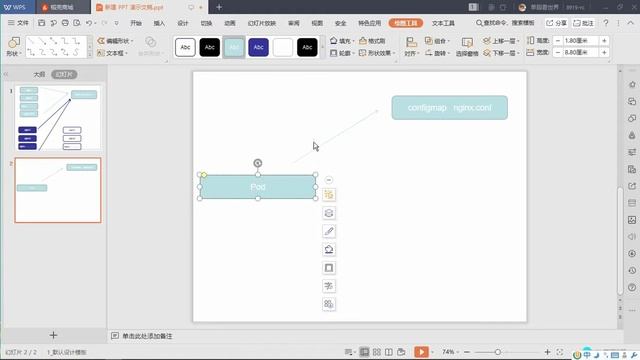Open the Shape Effects (形状效果) dropdown

(377, 53)
